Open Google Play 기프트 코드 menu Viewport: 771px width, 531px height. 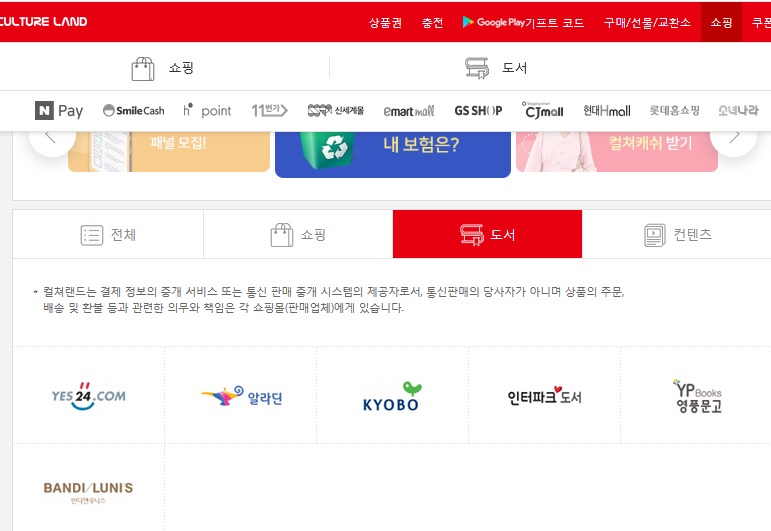point(523,23)
